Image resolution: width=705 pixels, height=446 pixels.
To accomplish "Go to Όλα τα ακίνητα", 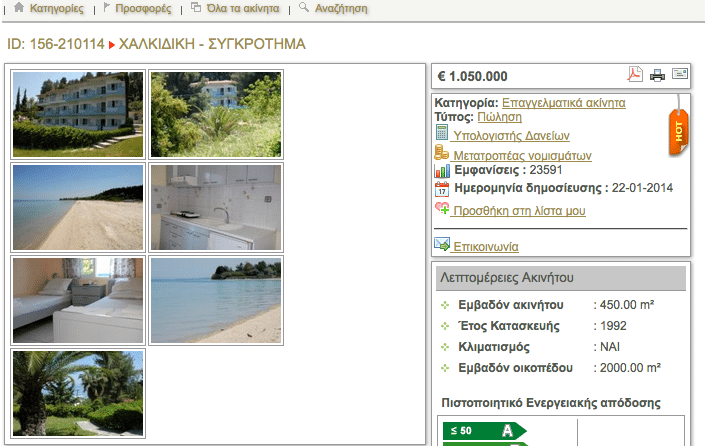I will [243, 9].
